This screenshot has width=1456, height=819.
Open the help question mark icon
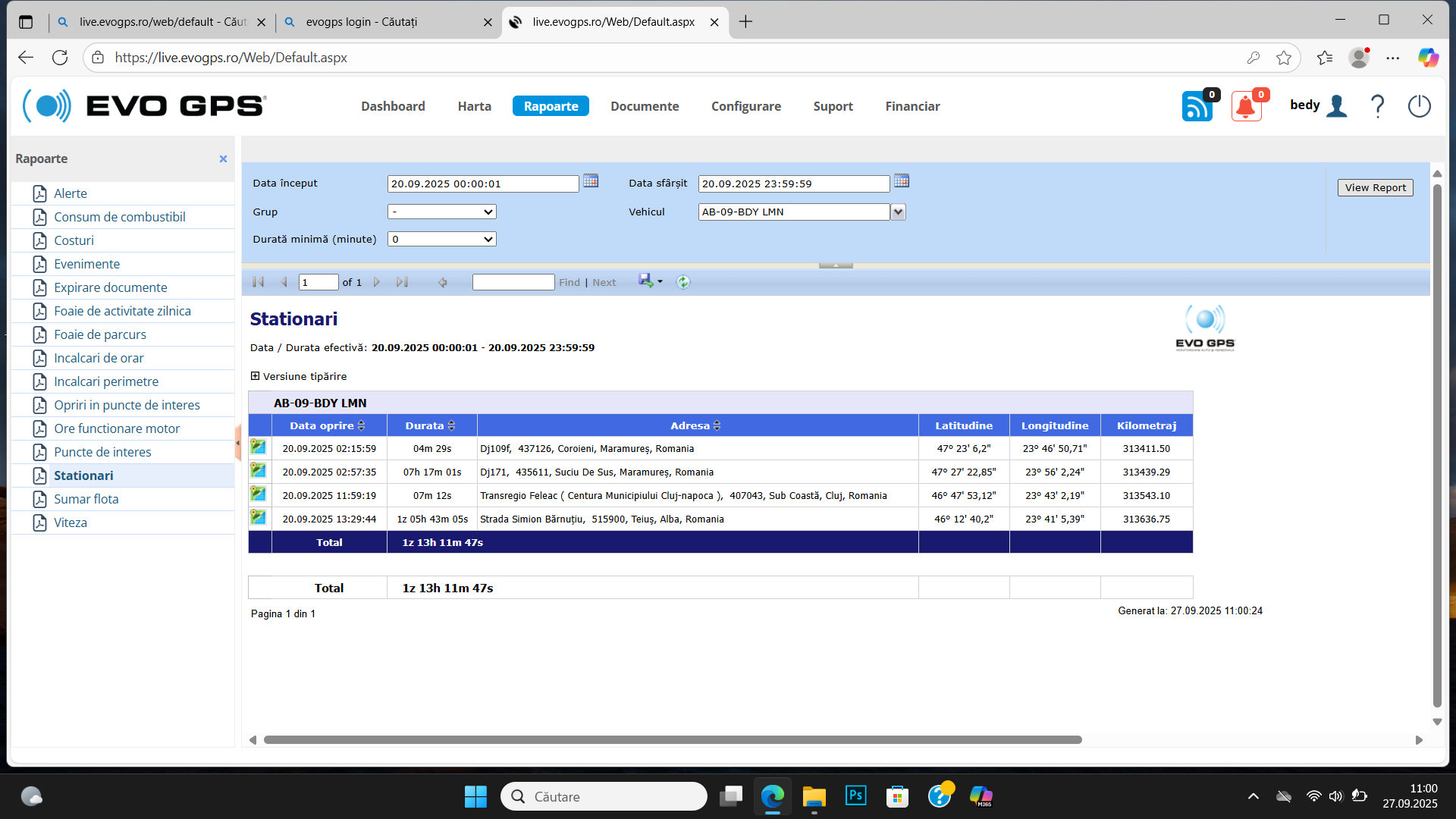coord(1377,106)
